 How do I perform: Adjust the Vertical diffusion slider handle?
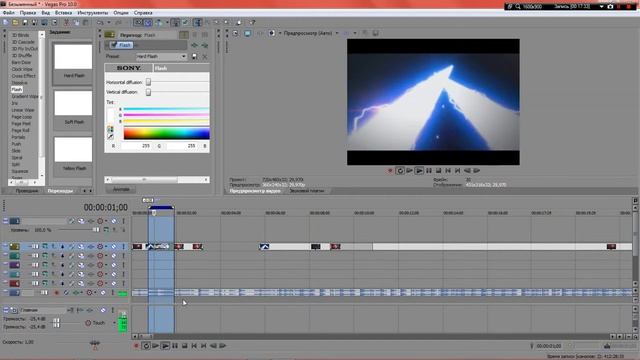click(149, 92)
